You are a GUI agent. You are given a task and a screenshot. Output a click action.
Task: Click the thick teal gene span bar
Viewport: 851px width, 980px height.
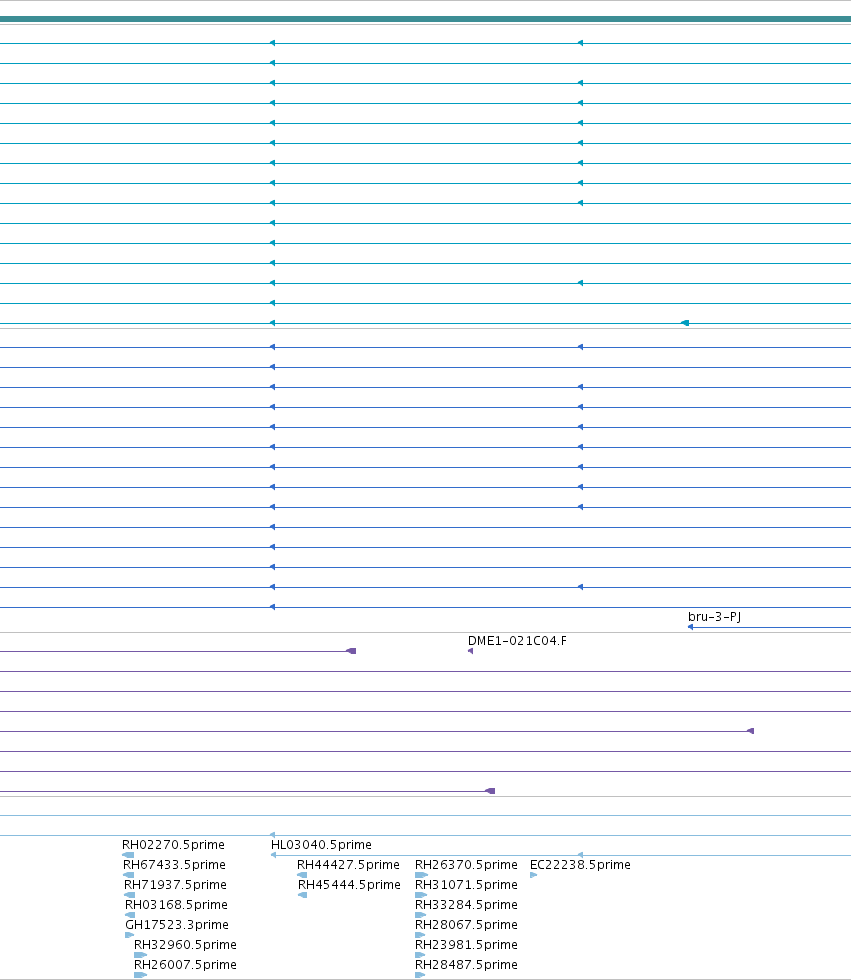click(x=426, y=19)
